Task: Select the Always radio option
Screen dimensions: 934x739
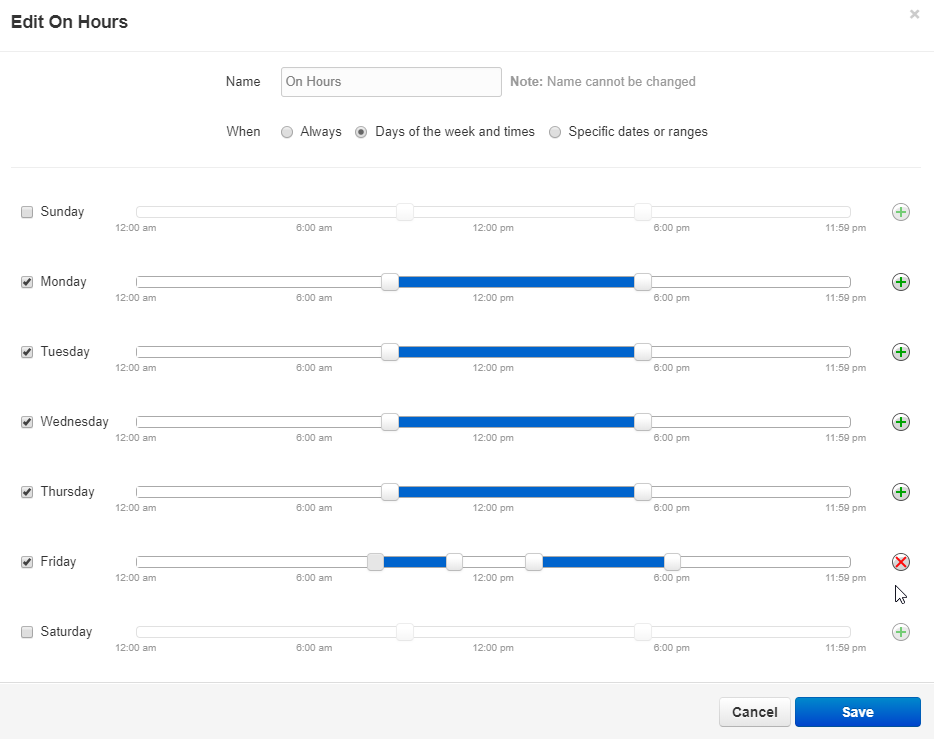Action: tap(287, 132)
